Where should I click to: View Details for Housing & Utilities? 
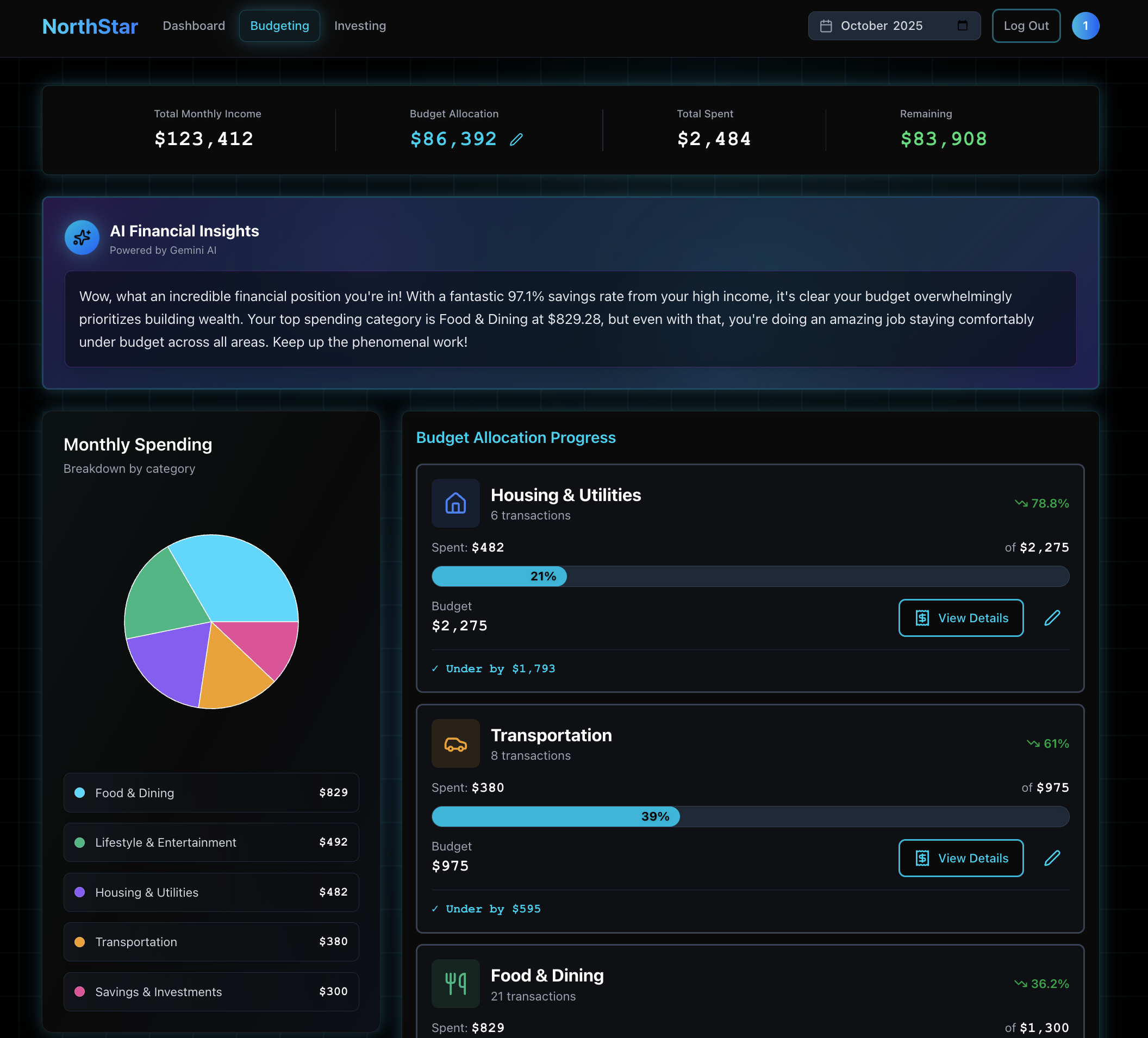(x=960, y=618)
